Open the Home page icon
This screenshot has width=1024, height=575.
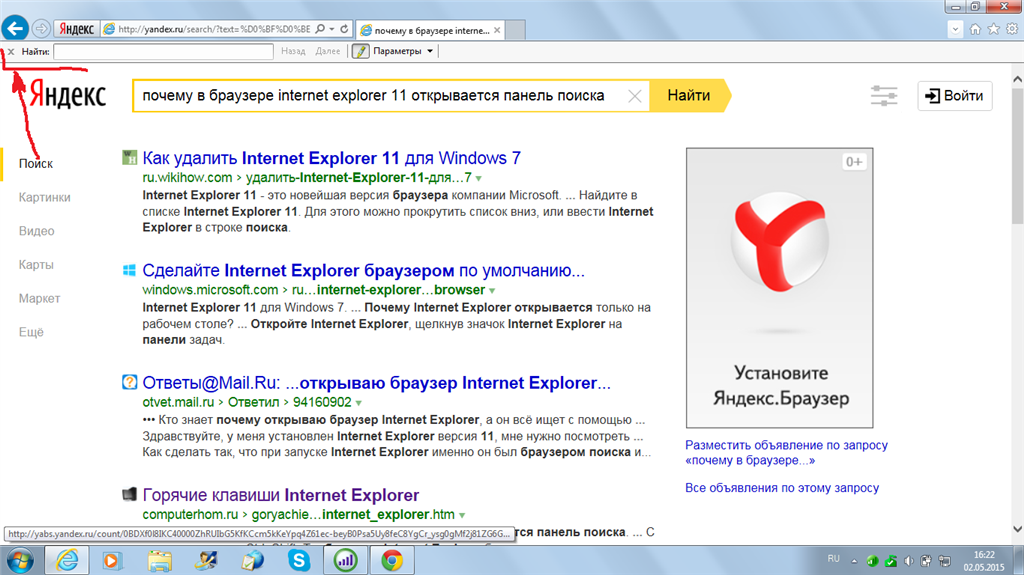[975, 29]
